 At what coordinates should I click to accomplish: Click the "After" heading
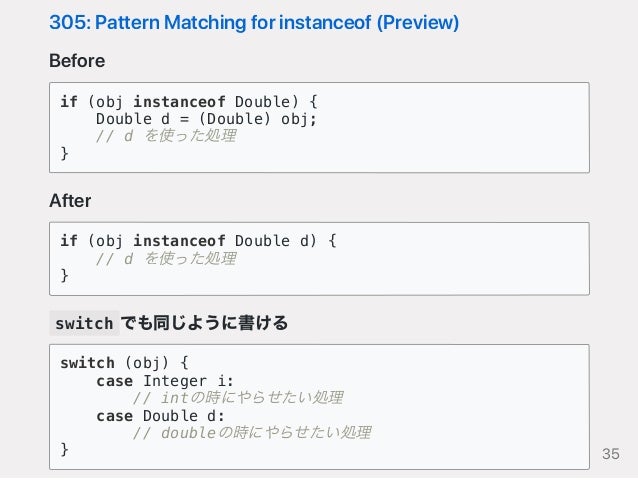tap(70, 202)
